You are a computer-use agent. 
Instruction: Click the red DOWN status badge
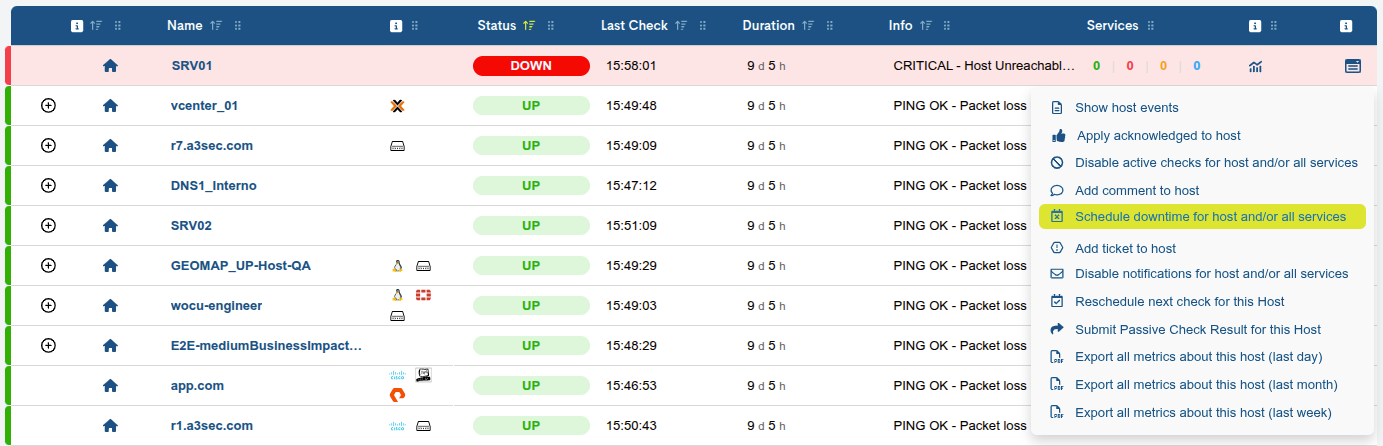coord(530,66)
